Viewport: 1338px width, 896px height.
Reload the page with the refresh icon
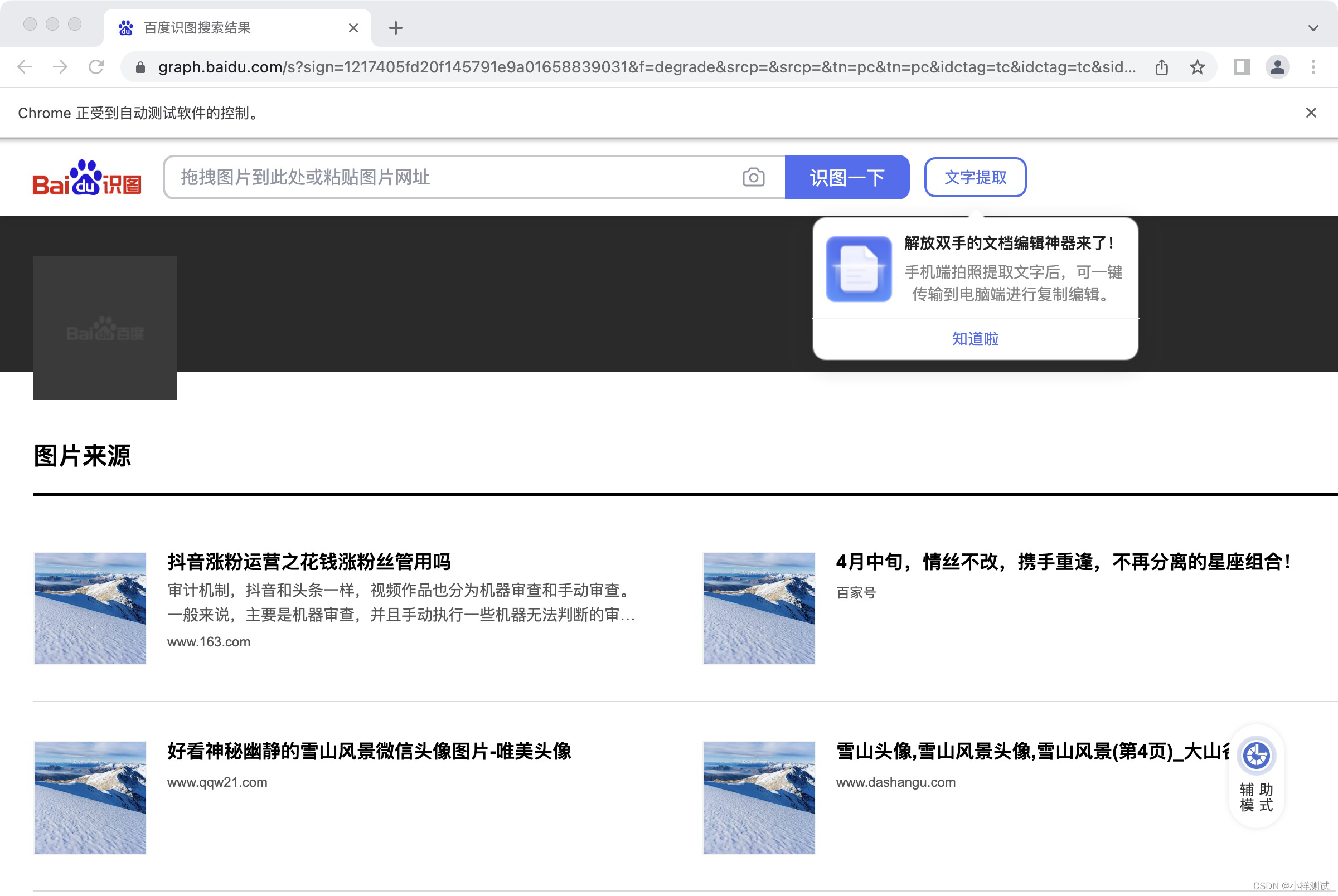pyautogui.click(x=96, y=67)
